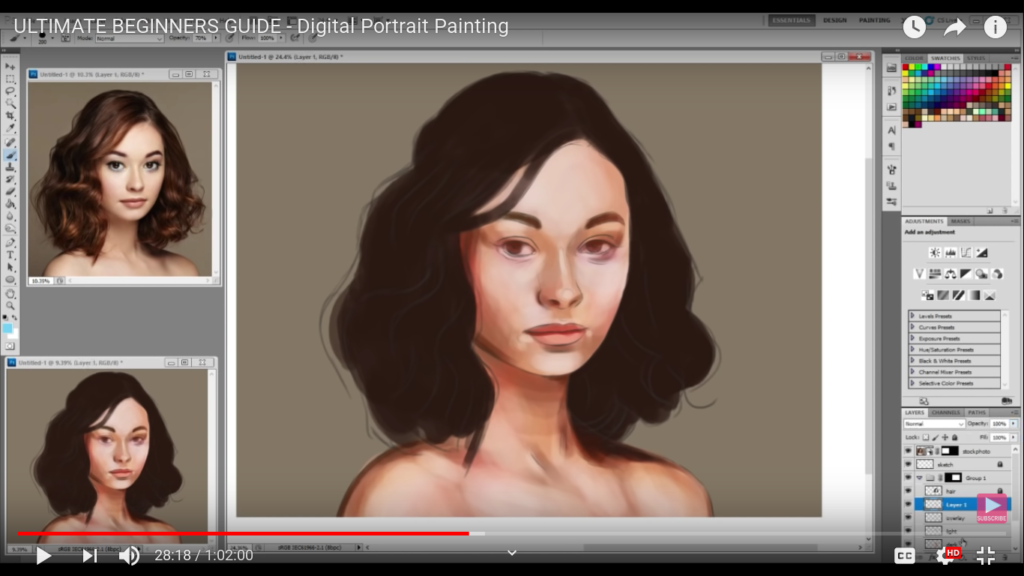Click the YouTube Share arrow icon
This screenshot has height=576, width=1024.
[955, 27]
